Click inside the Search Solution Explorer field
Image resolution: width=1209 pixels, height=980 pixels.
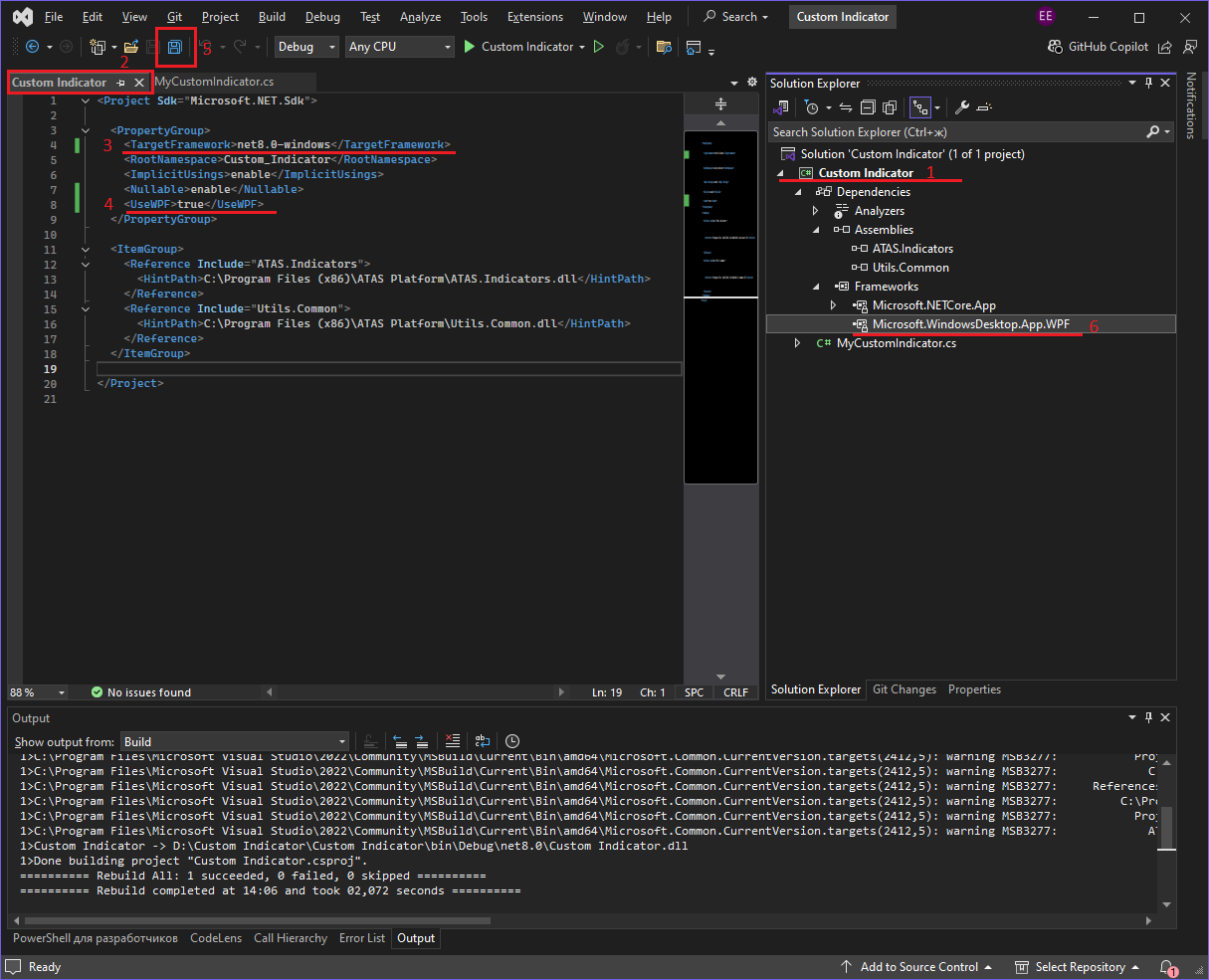[x=957, y=131]
